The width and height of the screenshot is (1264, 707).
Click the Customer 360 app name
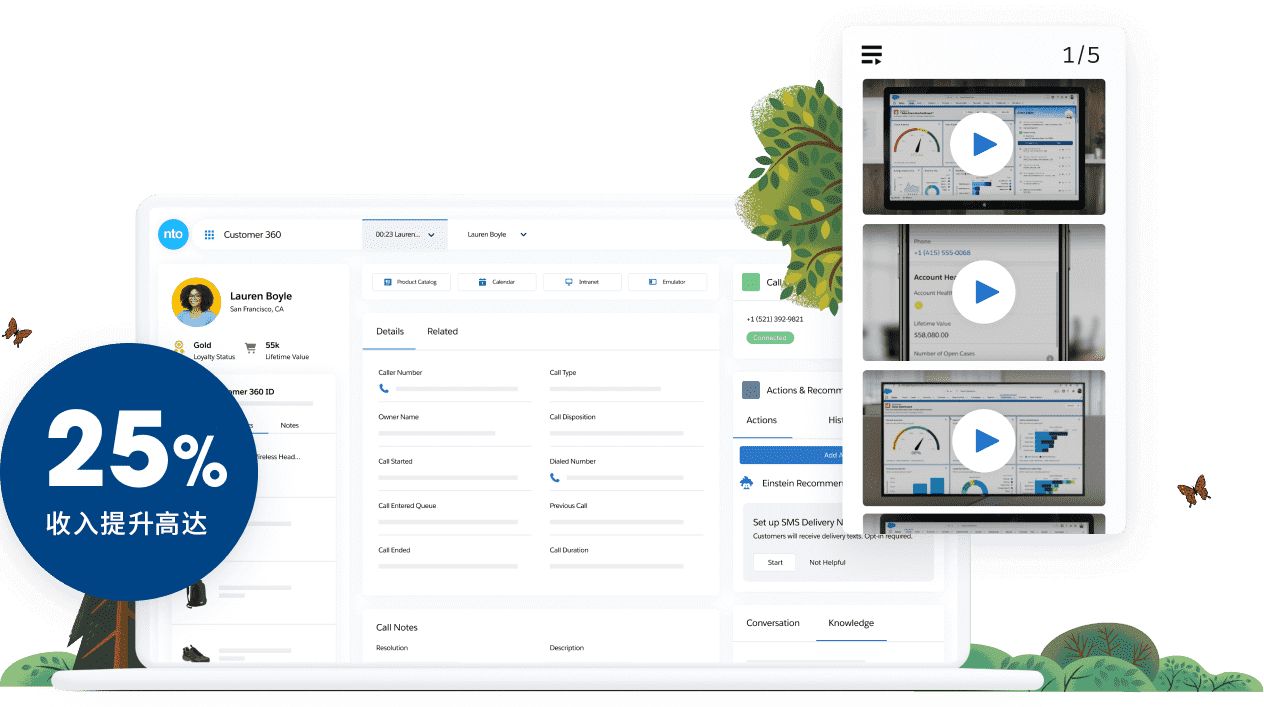click(252, 235)
